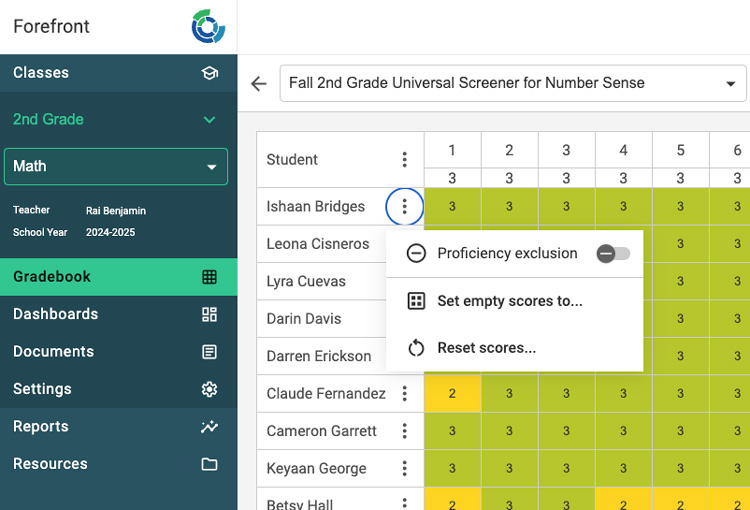Click column header 4
Image resolution: width=750 pixels, height=510 pixels.
tap(624, 150)
